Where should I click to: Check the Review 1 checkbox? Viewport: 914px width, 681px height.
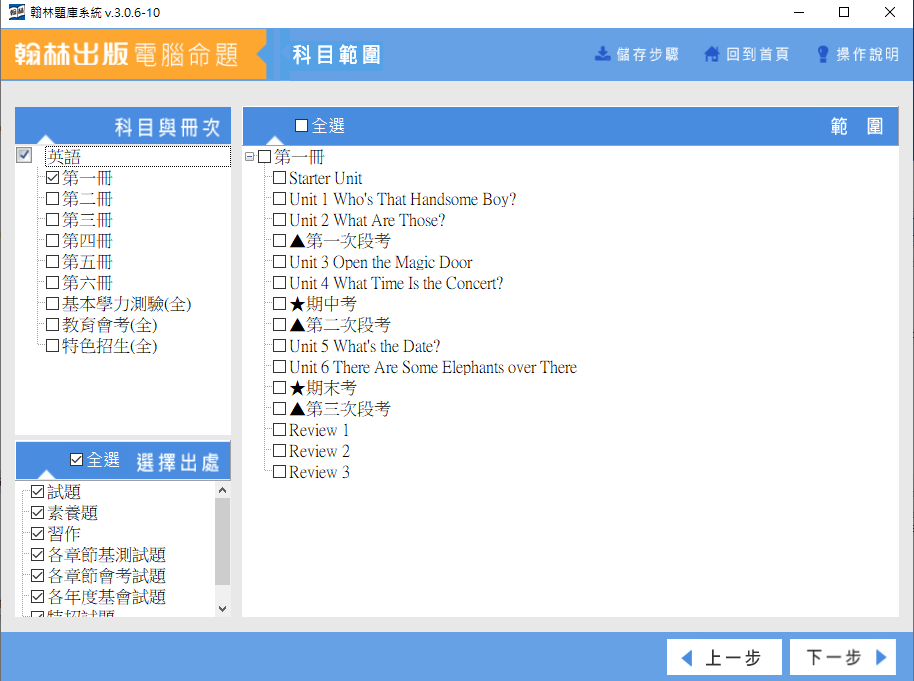[x=280, y=429]
